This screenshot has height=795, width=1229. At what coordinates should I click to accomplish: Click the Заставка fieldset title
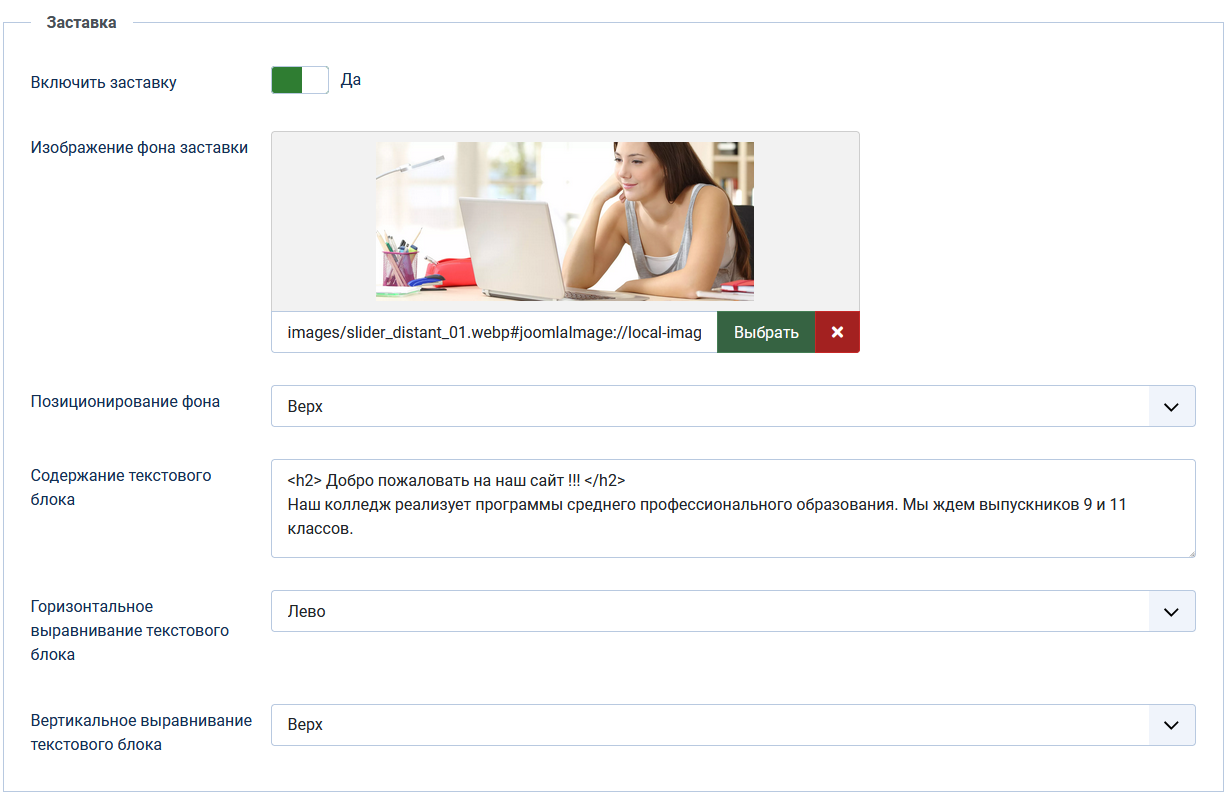[82, 22]
